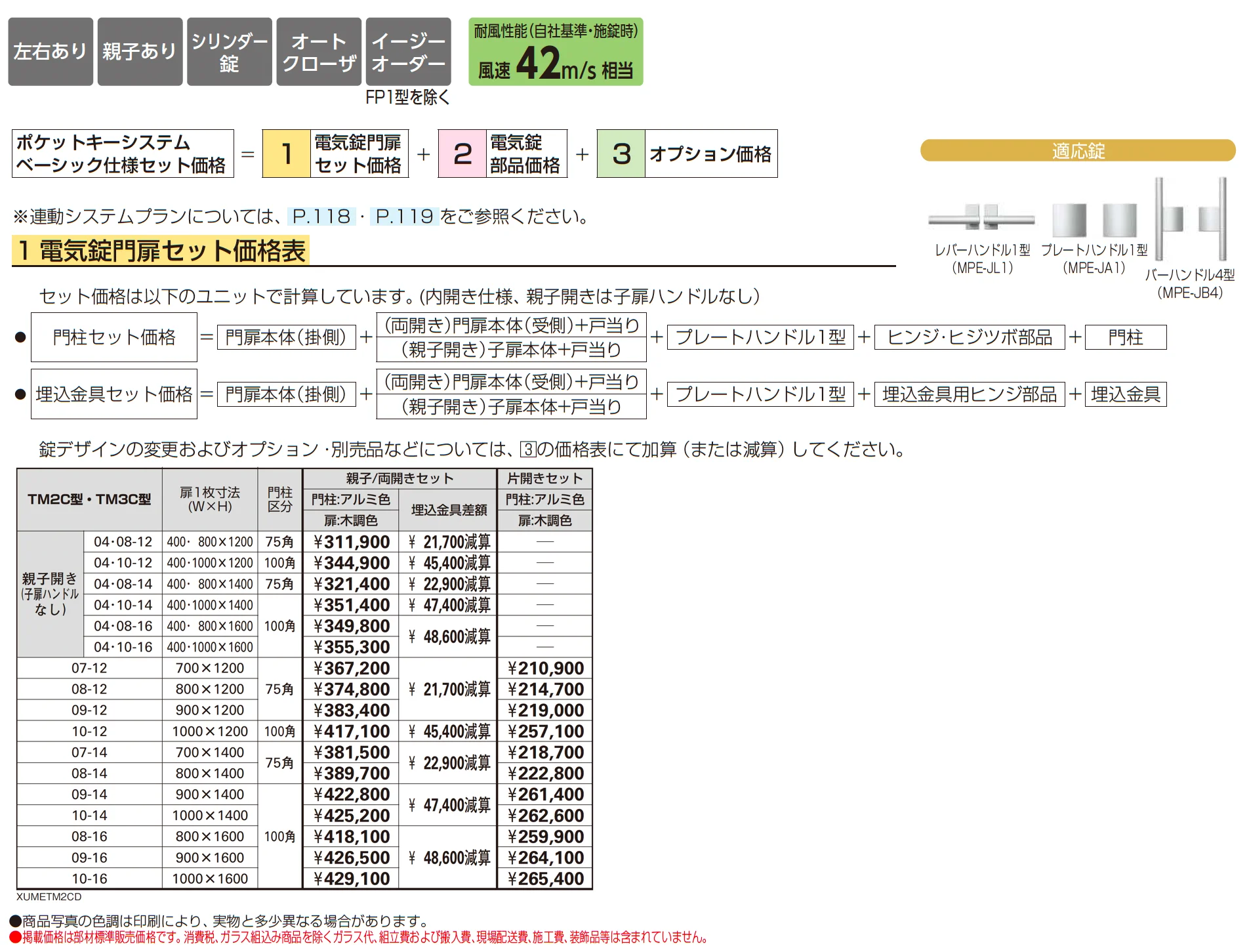Click the yellow number 1 box

pos(287,154)
